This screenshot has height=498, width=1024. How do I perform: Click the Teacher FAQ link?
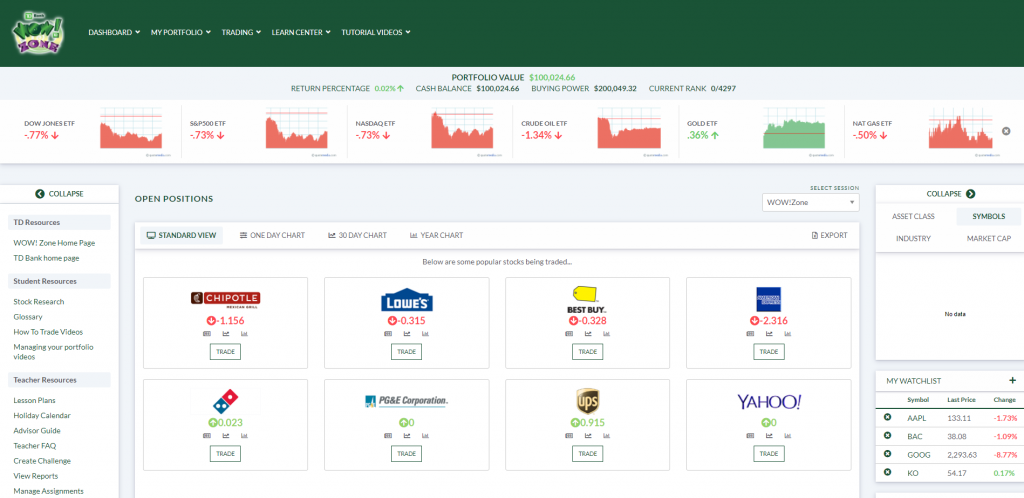coord(35,446)
